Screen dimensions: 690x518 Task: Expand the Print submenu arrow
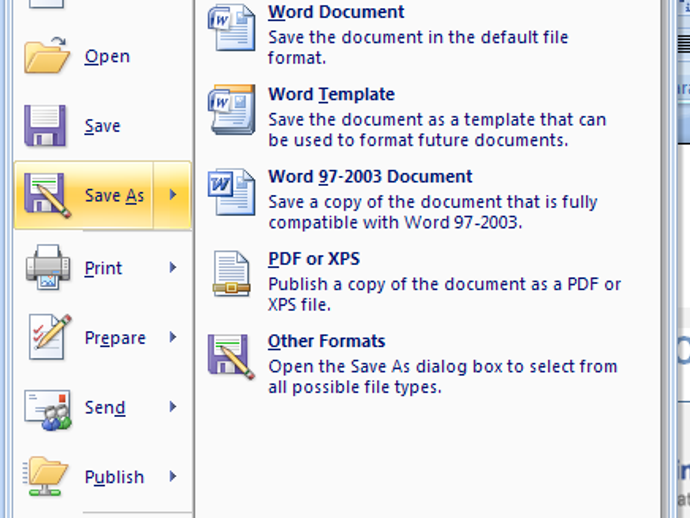pos(172,267)
